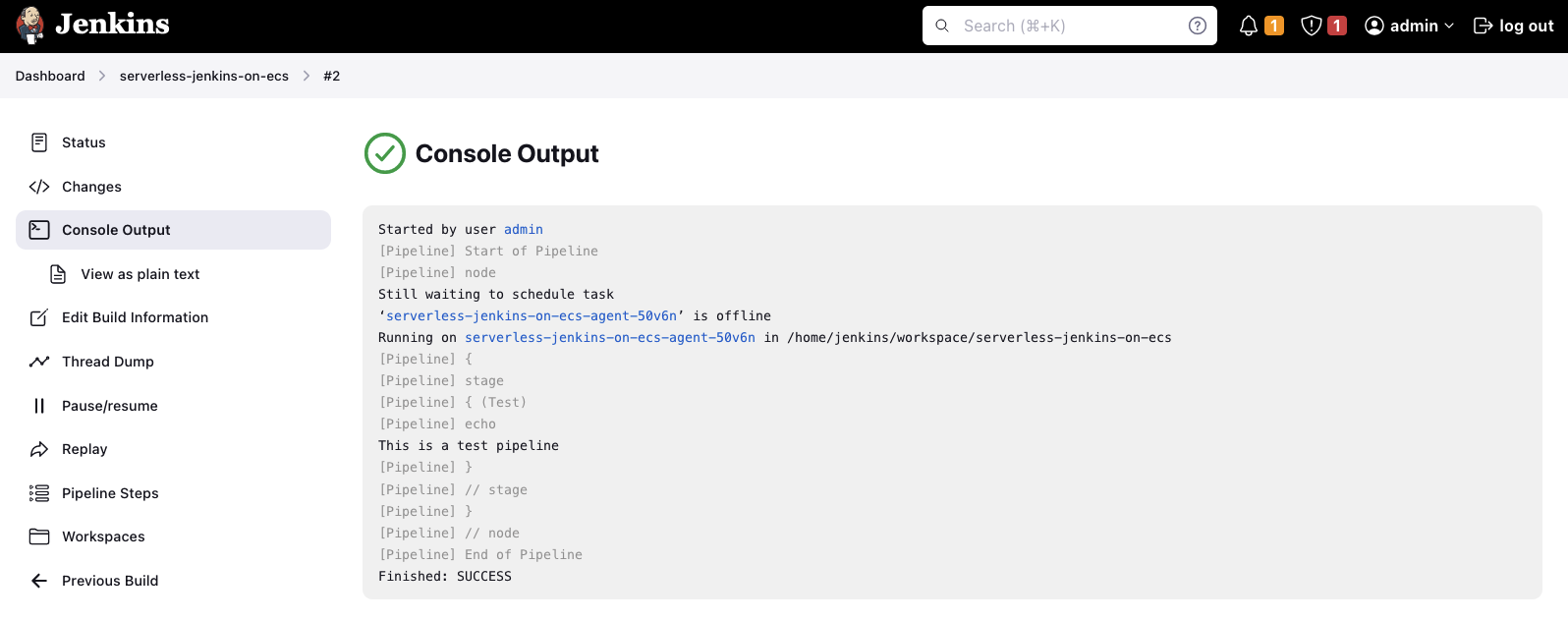Click the Replay arrow icon

[x=39, y=449]
